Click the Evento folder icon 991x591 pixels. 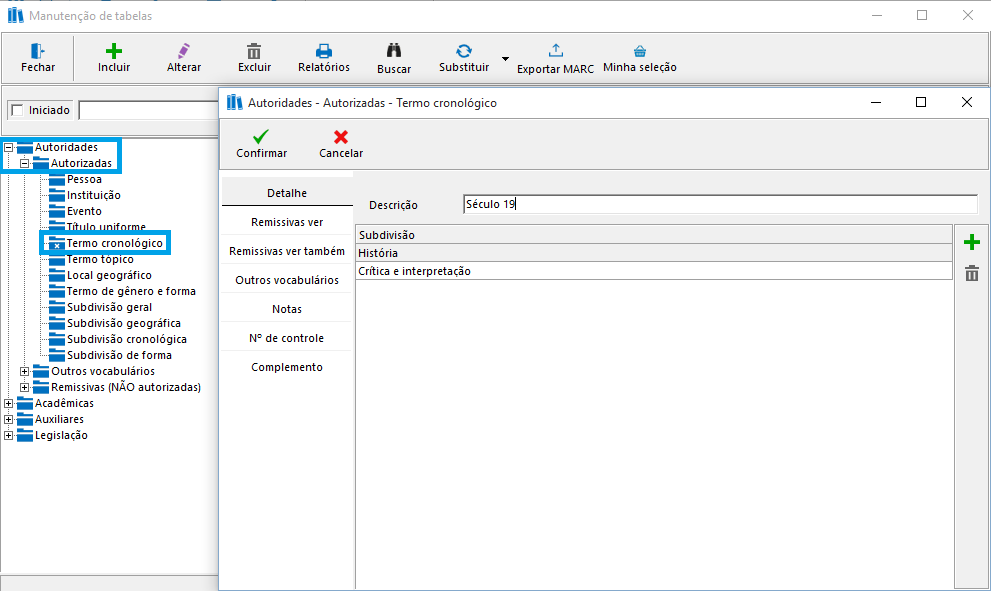(58, 211)
